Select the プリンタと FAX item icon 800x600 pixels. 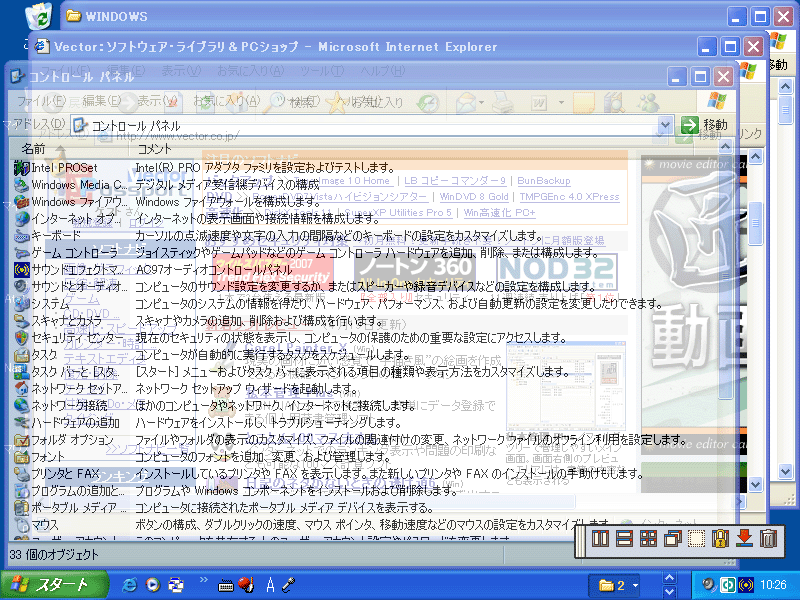pyautogui.click(x=21, y=473)
